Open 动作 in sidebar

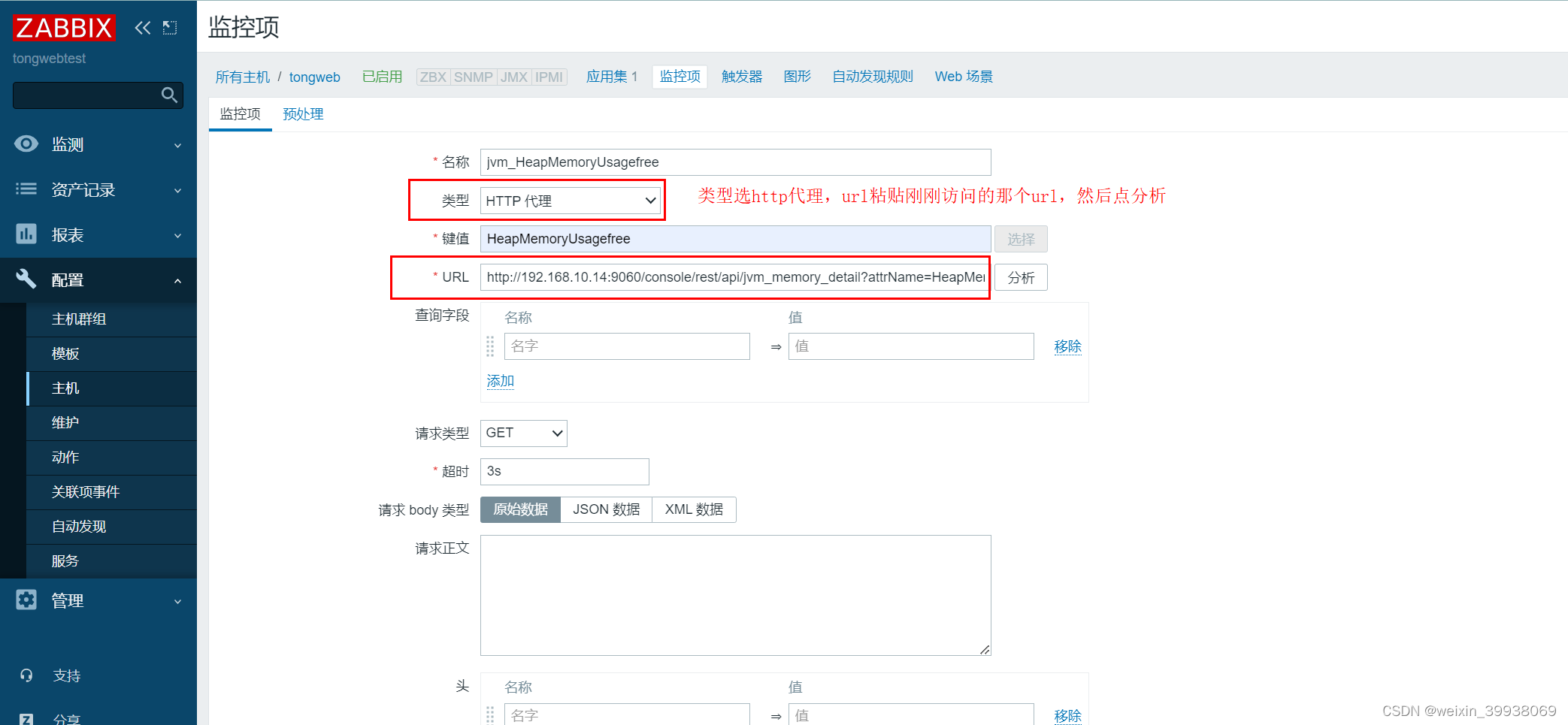[111, 458]
